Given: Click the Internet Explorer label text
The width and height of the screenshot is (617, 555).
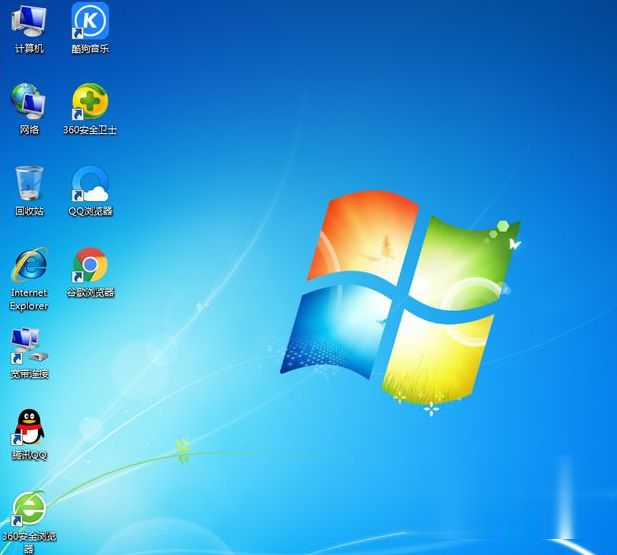Looking at the screenshot, I should click(29, 299).
